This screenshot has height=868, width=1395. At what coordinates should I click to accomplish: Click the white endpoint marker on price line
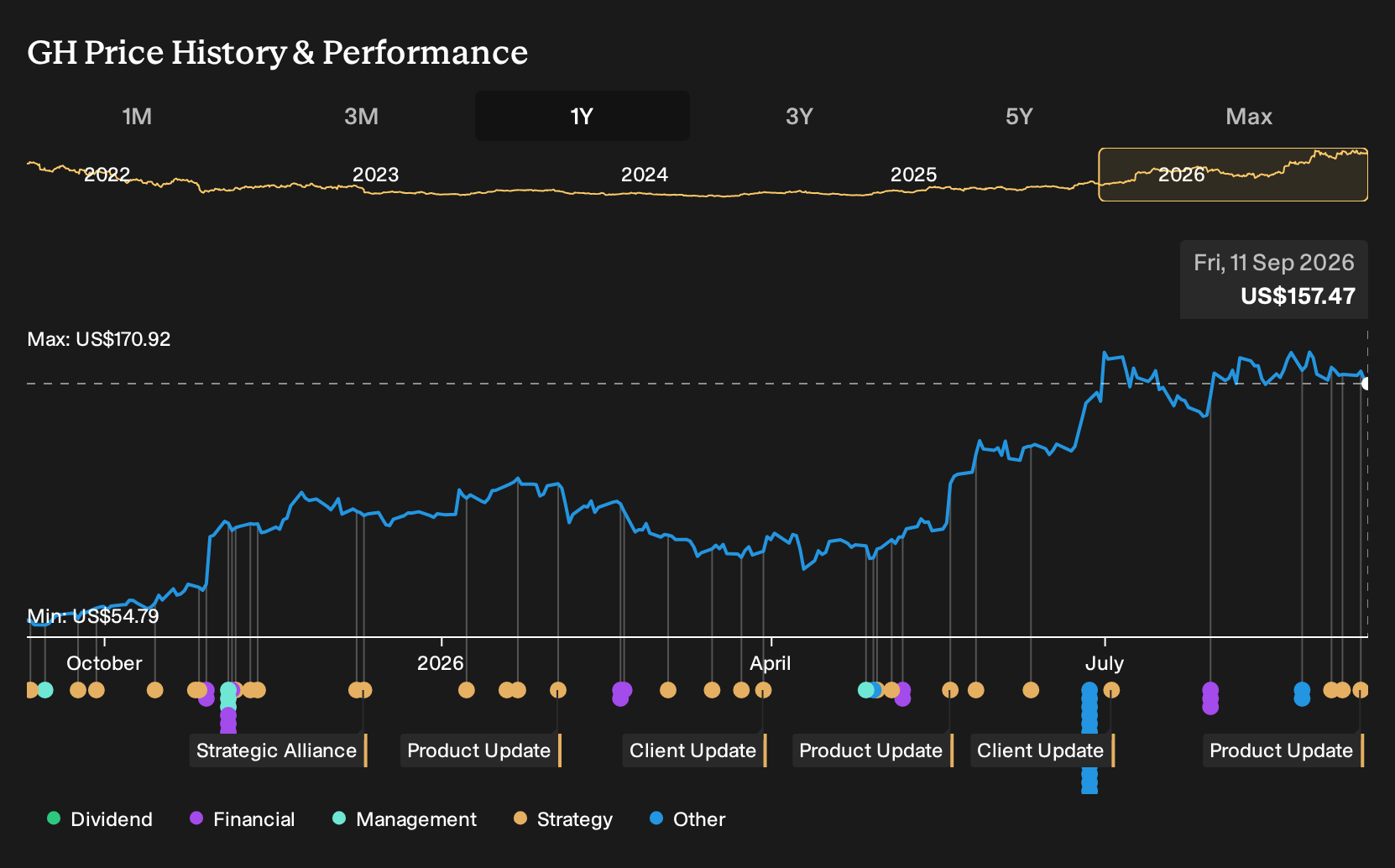click(x=1366, y=384)
